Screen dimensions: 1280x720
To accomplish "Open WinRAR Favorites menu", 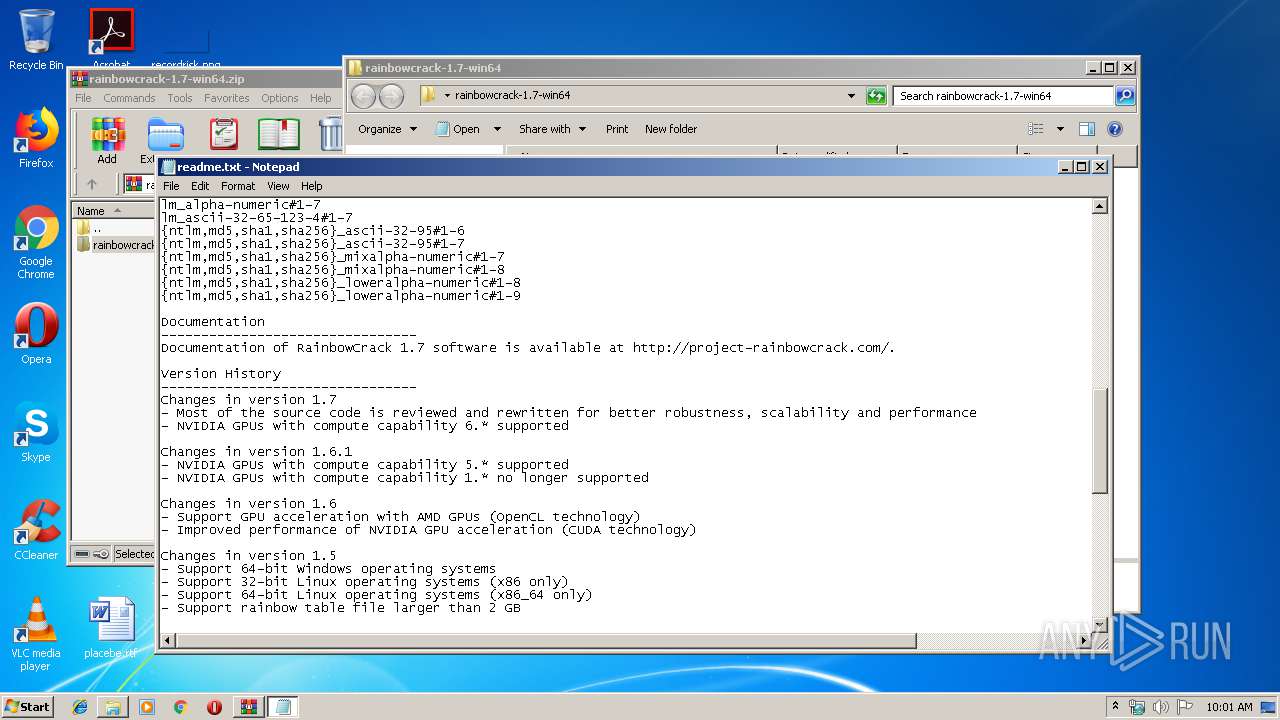I will pos(227,98).
